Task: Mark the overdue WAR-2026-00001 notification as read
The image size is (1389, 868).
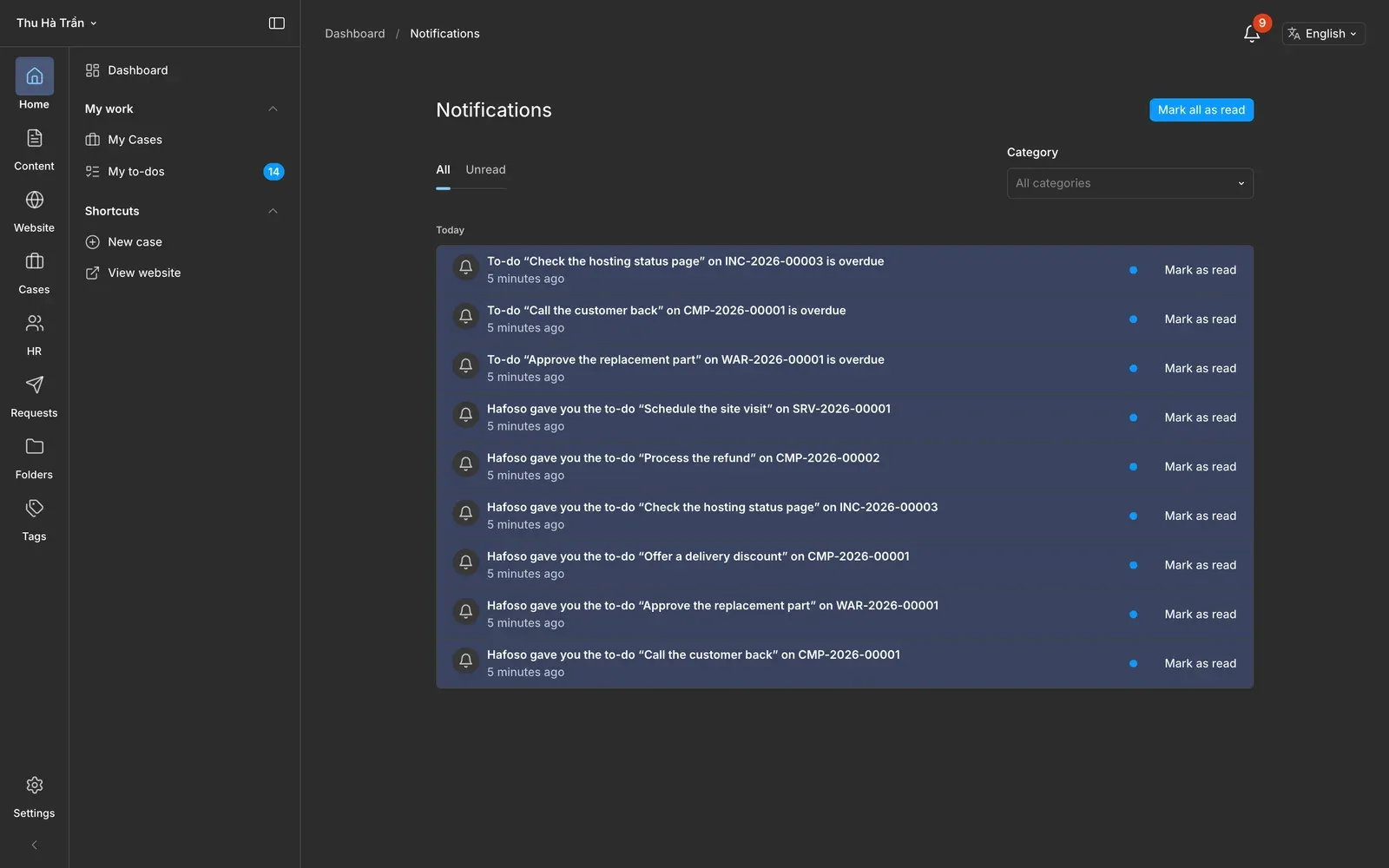Action: pyautogui.click(x=1200, y=368)
